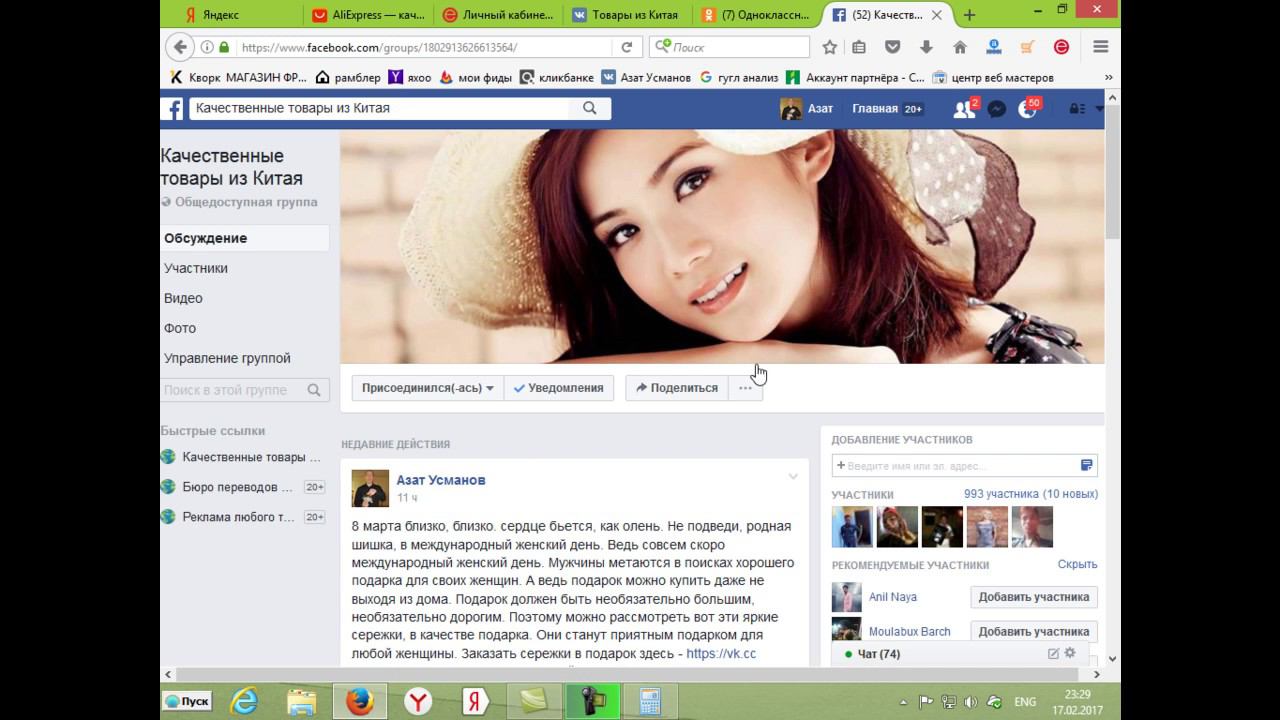This screenshot has width=1280, height=720.
Task: Open a new tab with the plus button
Action: (969, 15)
